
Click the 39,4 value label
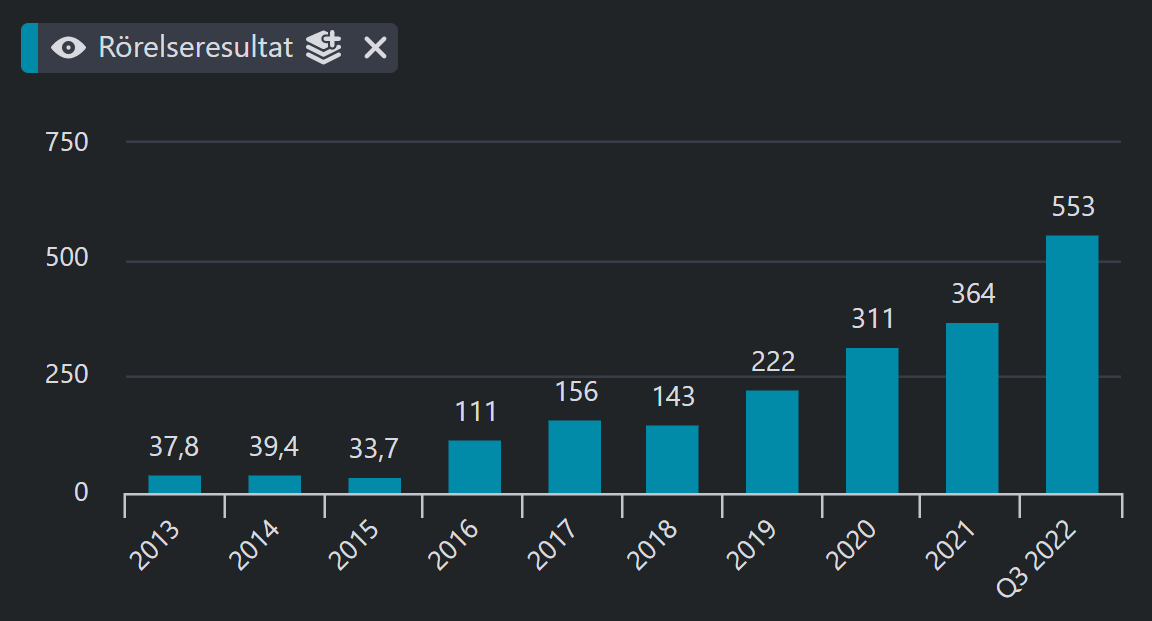coord(273,446)
